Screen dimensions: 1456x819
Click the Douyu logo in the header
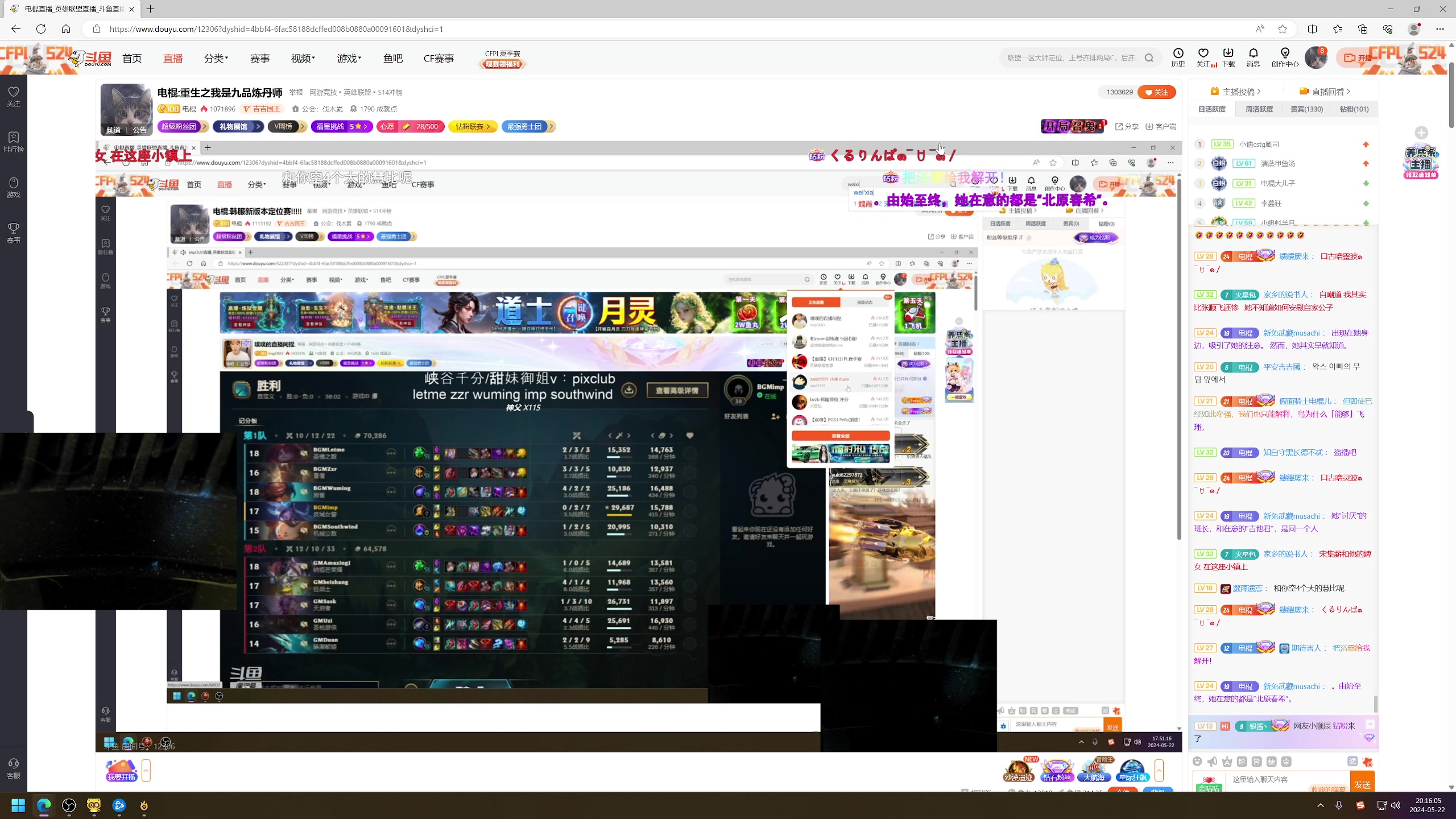click(x=91, y=58)
